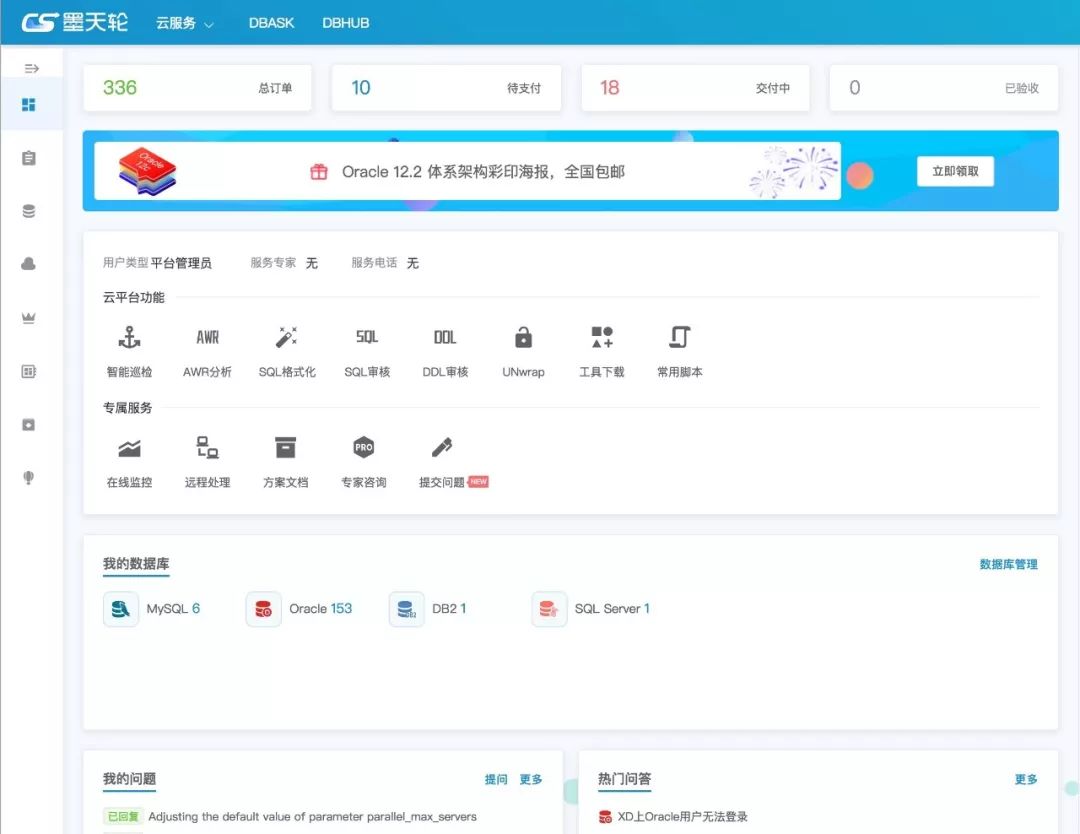The image size is (1080, 834).
Task: Open the cloud icon in sidebar
Action: (29, 264)
